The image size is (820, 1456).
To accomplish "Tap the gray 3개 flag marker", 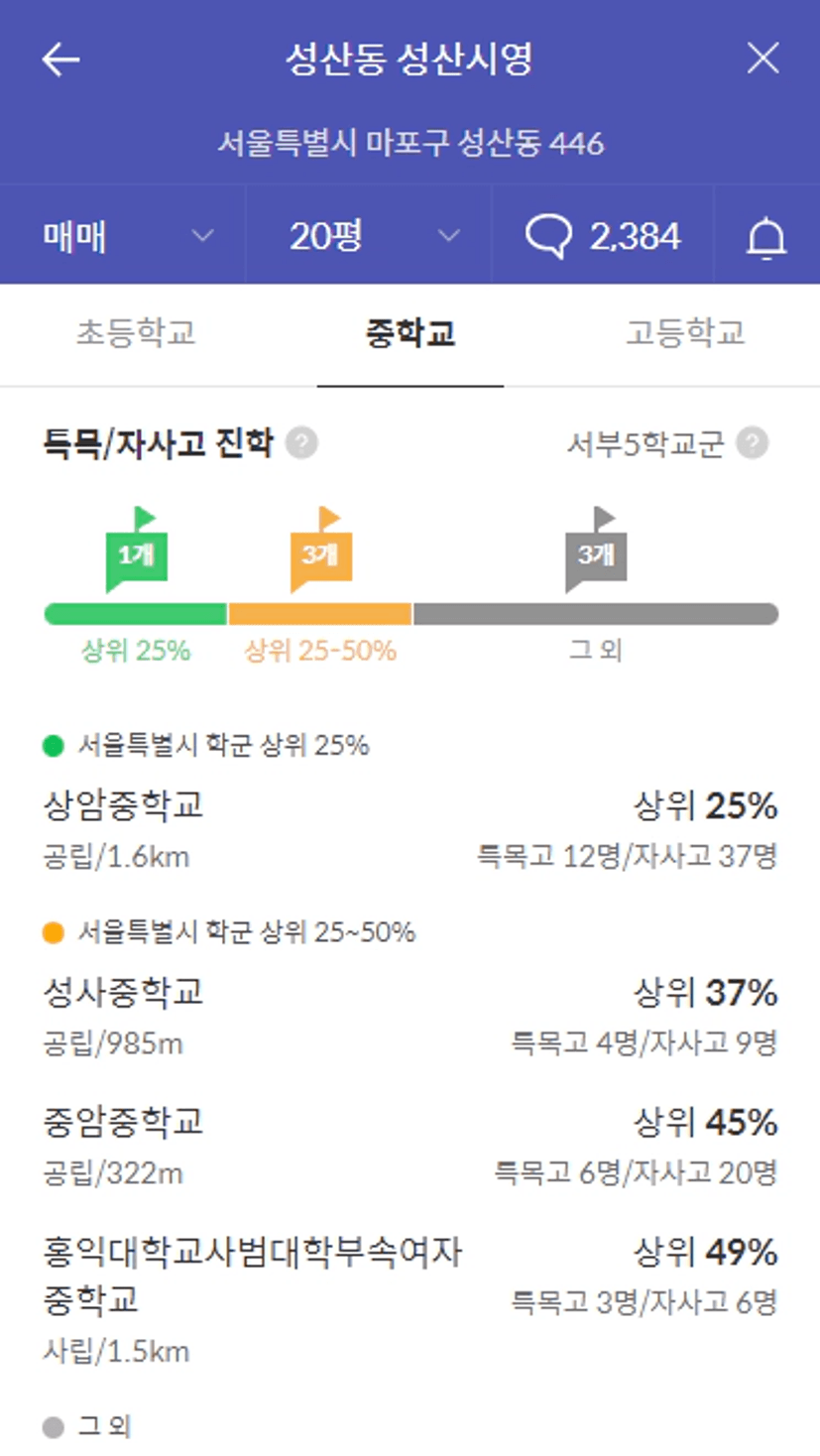I will click(x=596, y=549).
